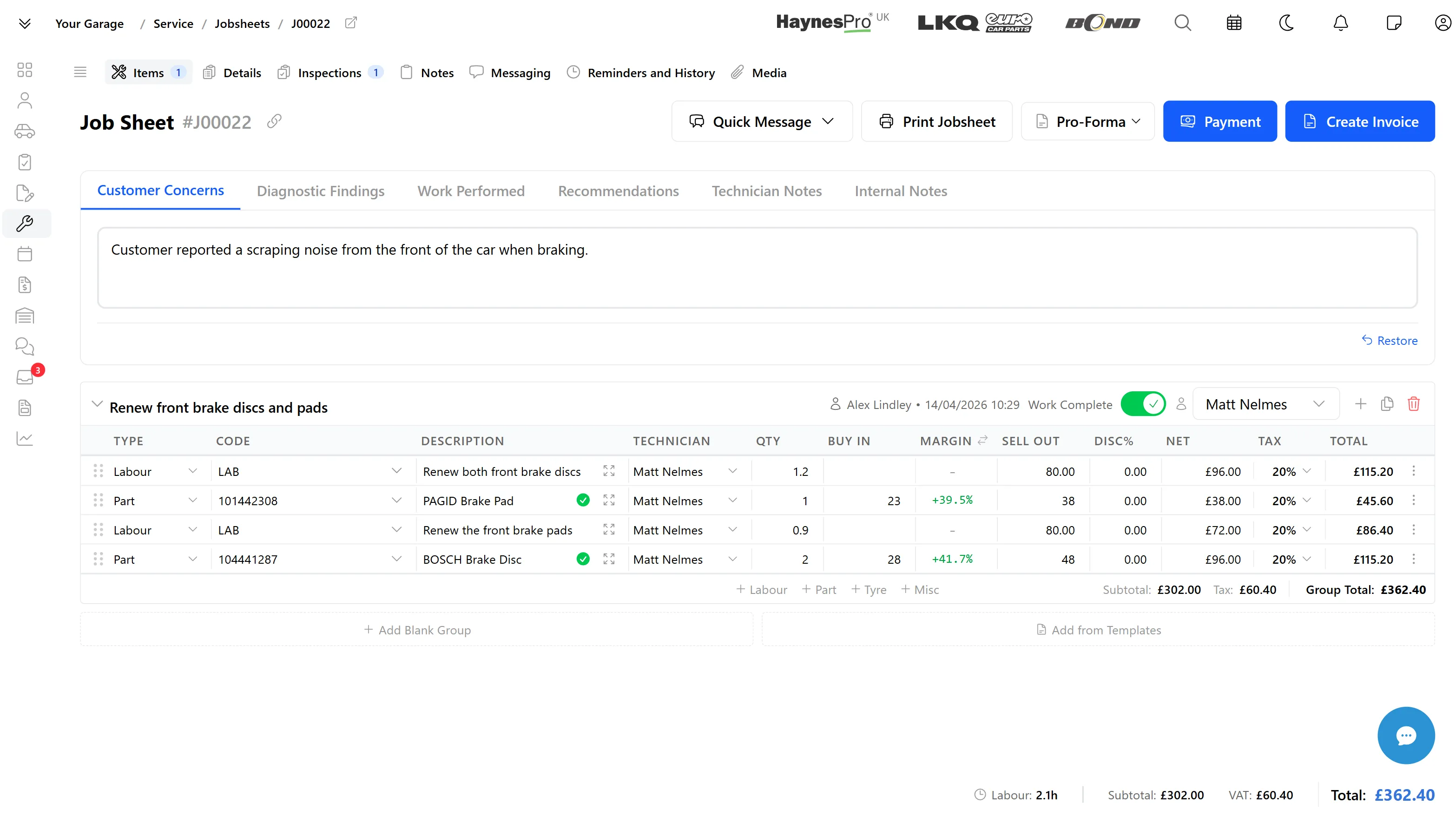The height and width of the screenshot is (817, 1456).
Task: Open the calendar icon in the top bar
Action: 1234,23
